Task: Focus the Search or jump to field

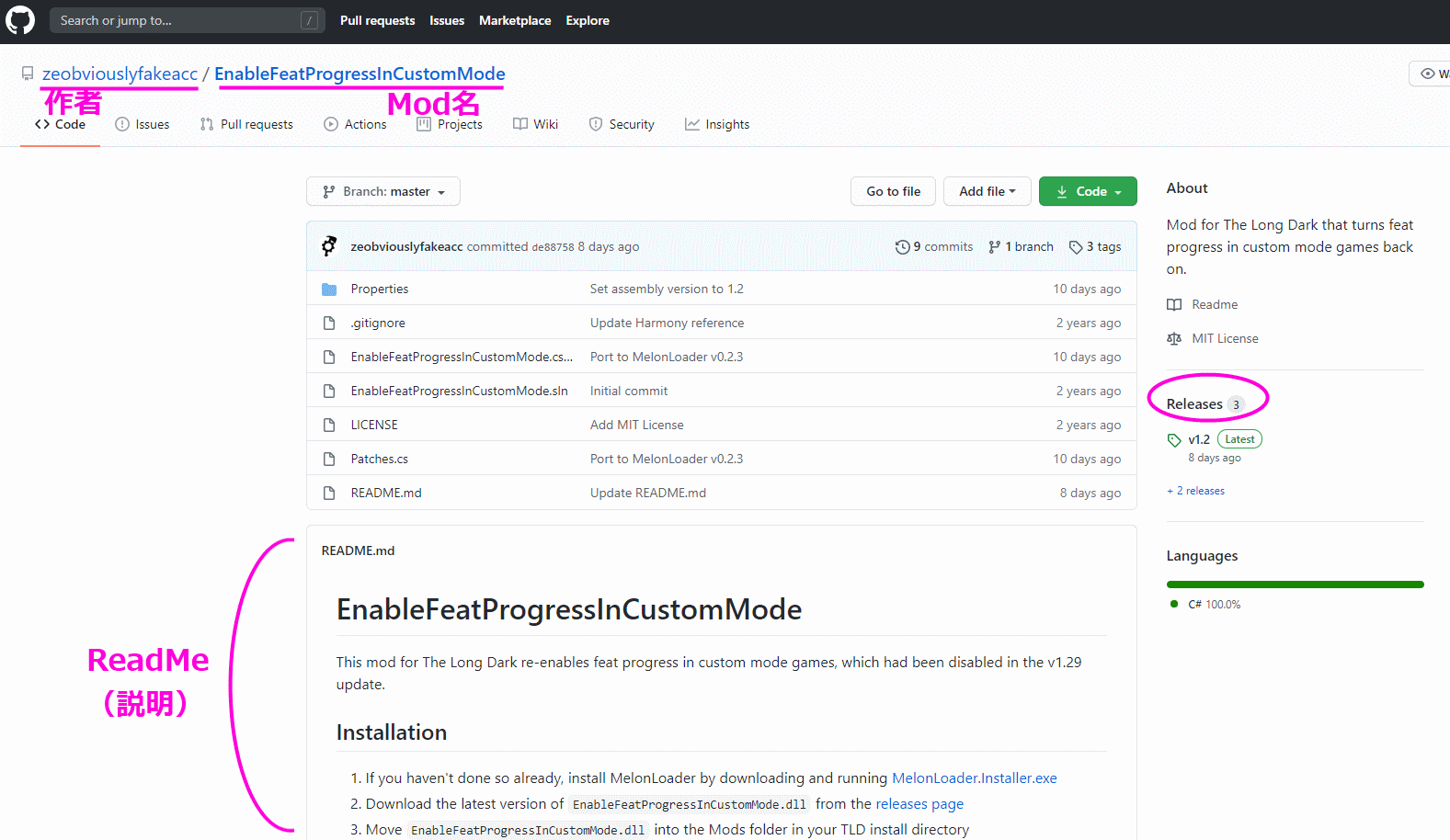Action: 188,20
